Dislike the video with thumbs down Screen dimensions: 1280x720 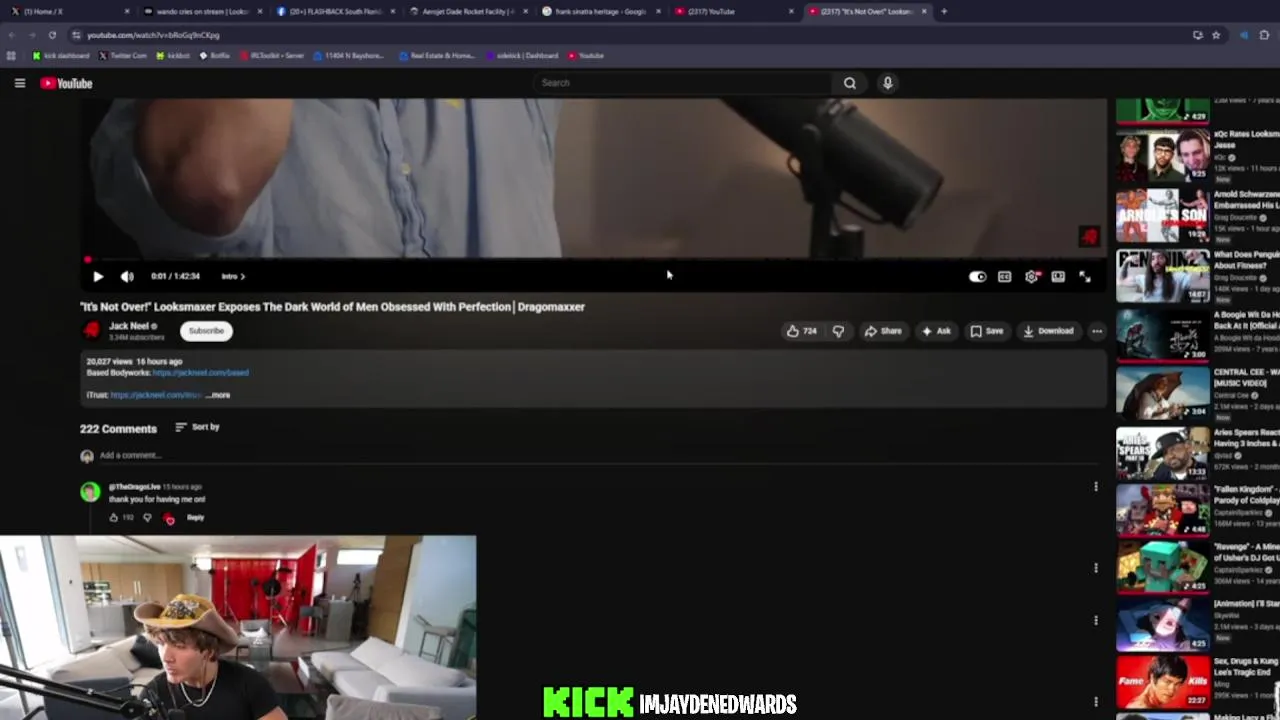tap(838, 331)
